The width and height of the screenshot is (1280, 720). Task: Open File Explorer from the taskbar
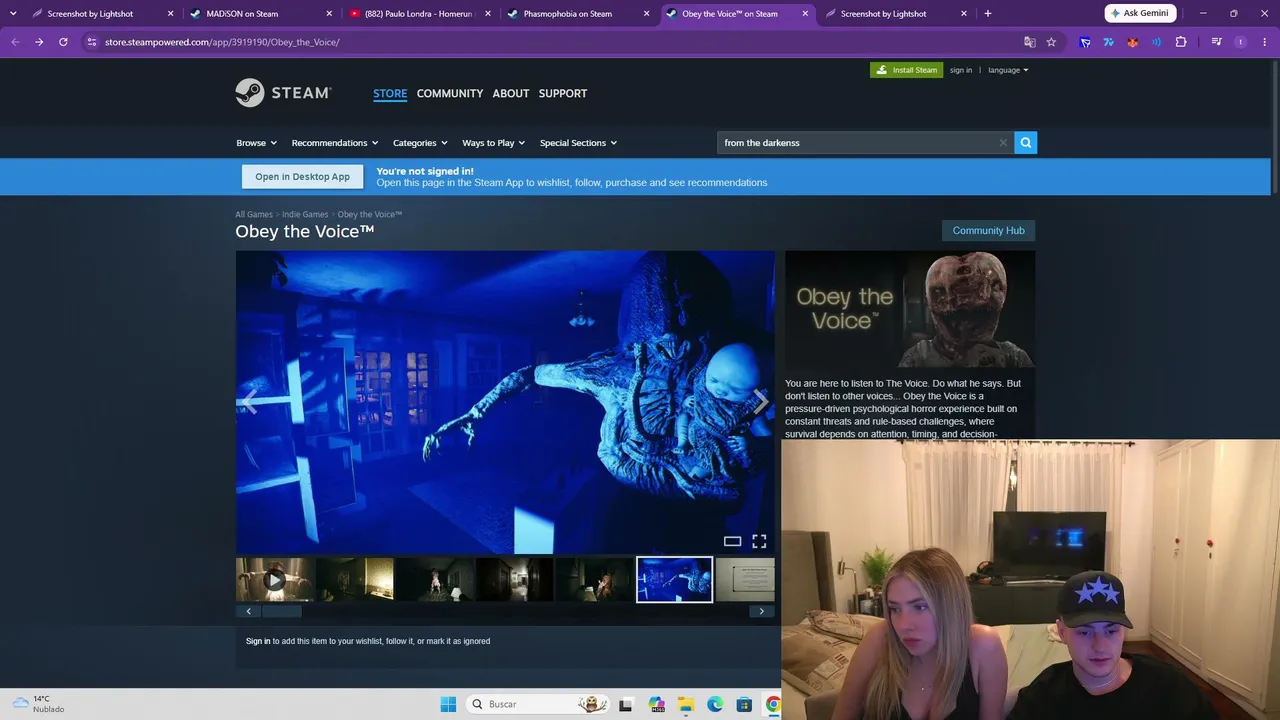tap(686, 704)
